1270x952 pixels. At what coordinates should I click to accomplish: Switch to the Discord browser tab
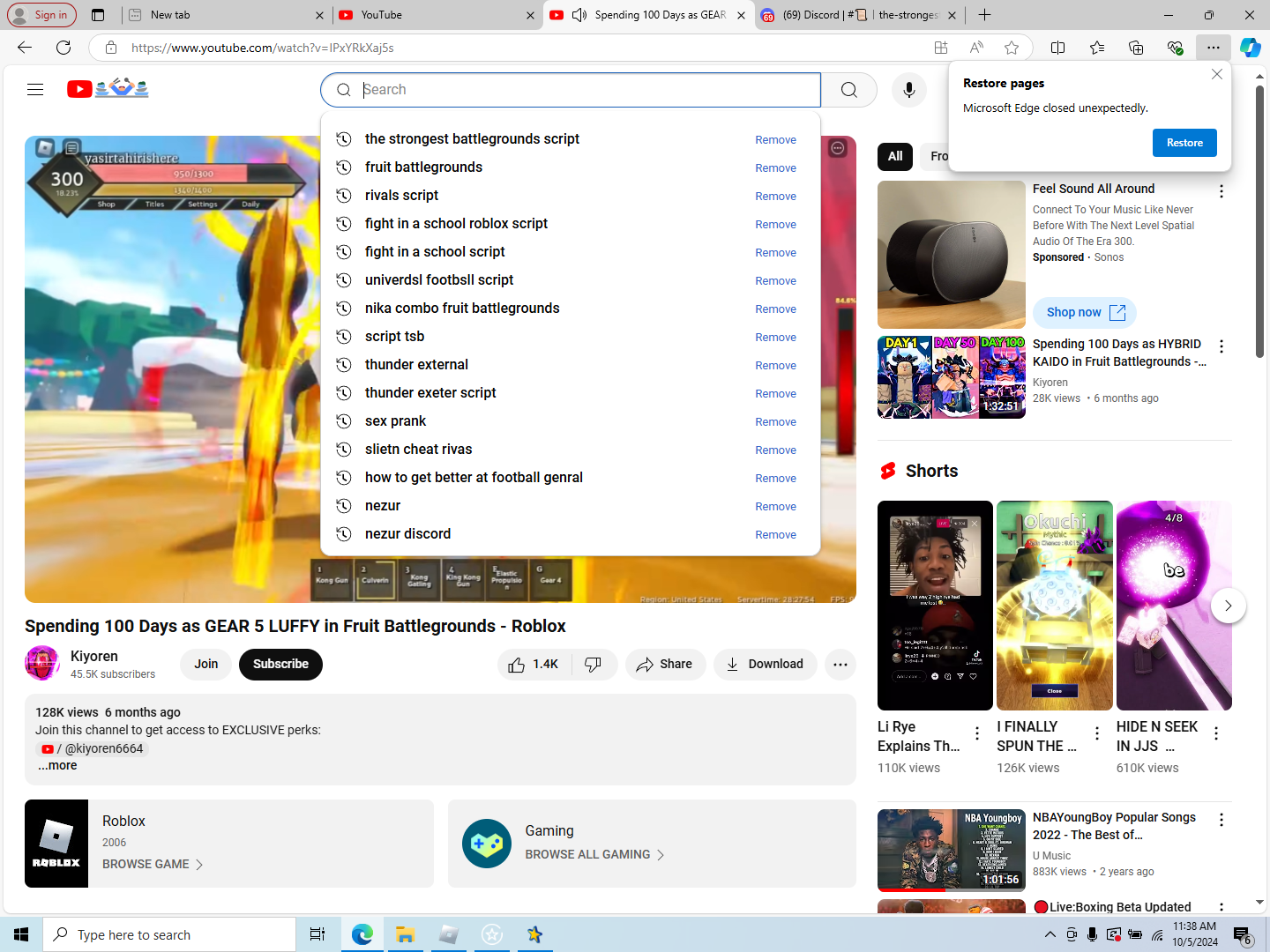[859, 15]
